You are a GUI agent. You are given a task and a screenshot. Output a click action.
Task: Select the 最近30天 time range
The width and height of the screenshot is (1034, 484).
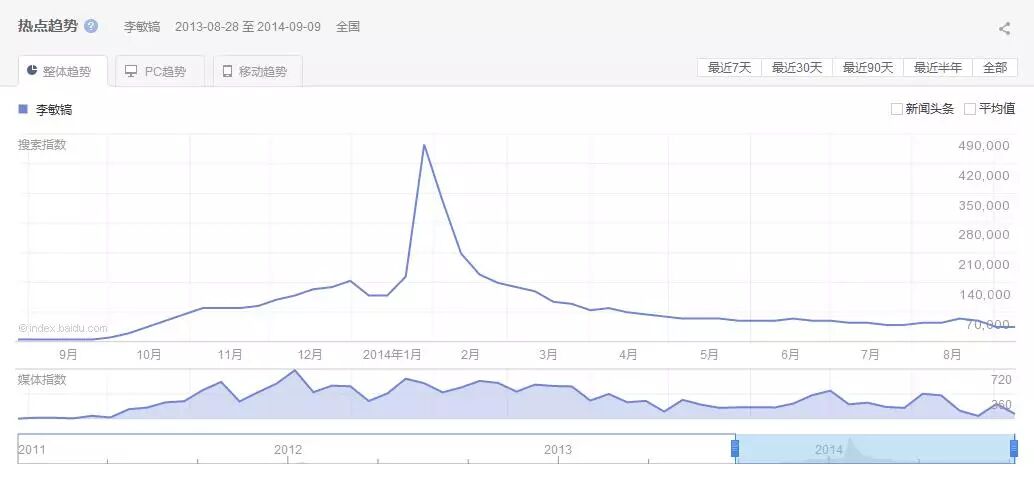797,67
